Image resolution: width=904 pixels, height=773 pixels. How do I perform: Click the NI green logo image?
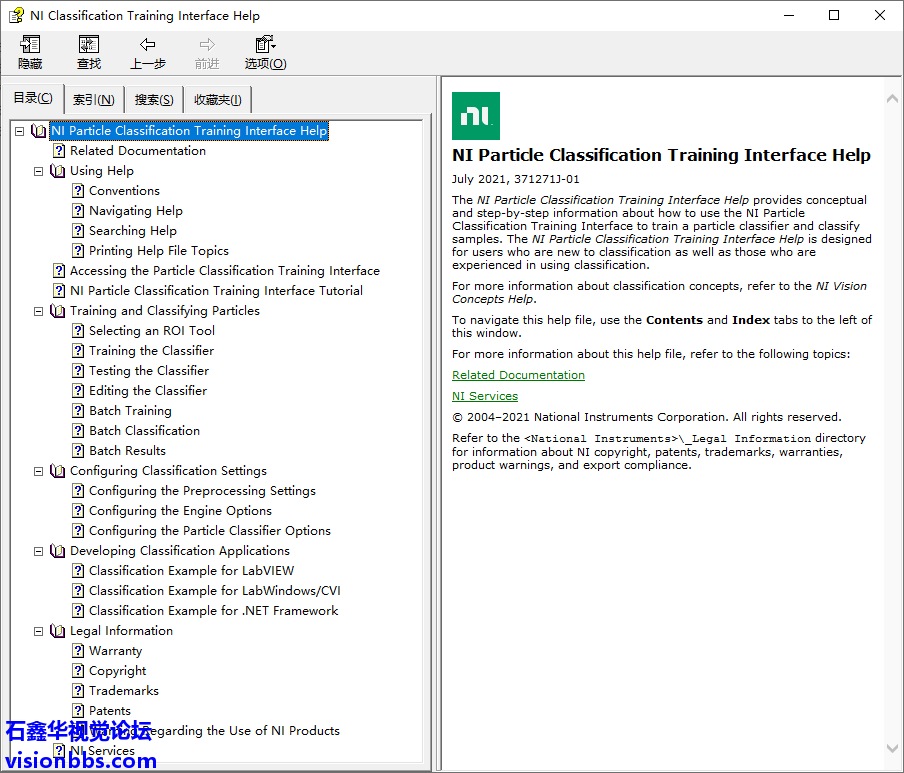pyautogui.click(x=476, y=116)
